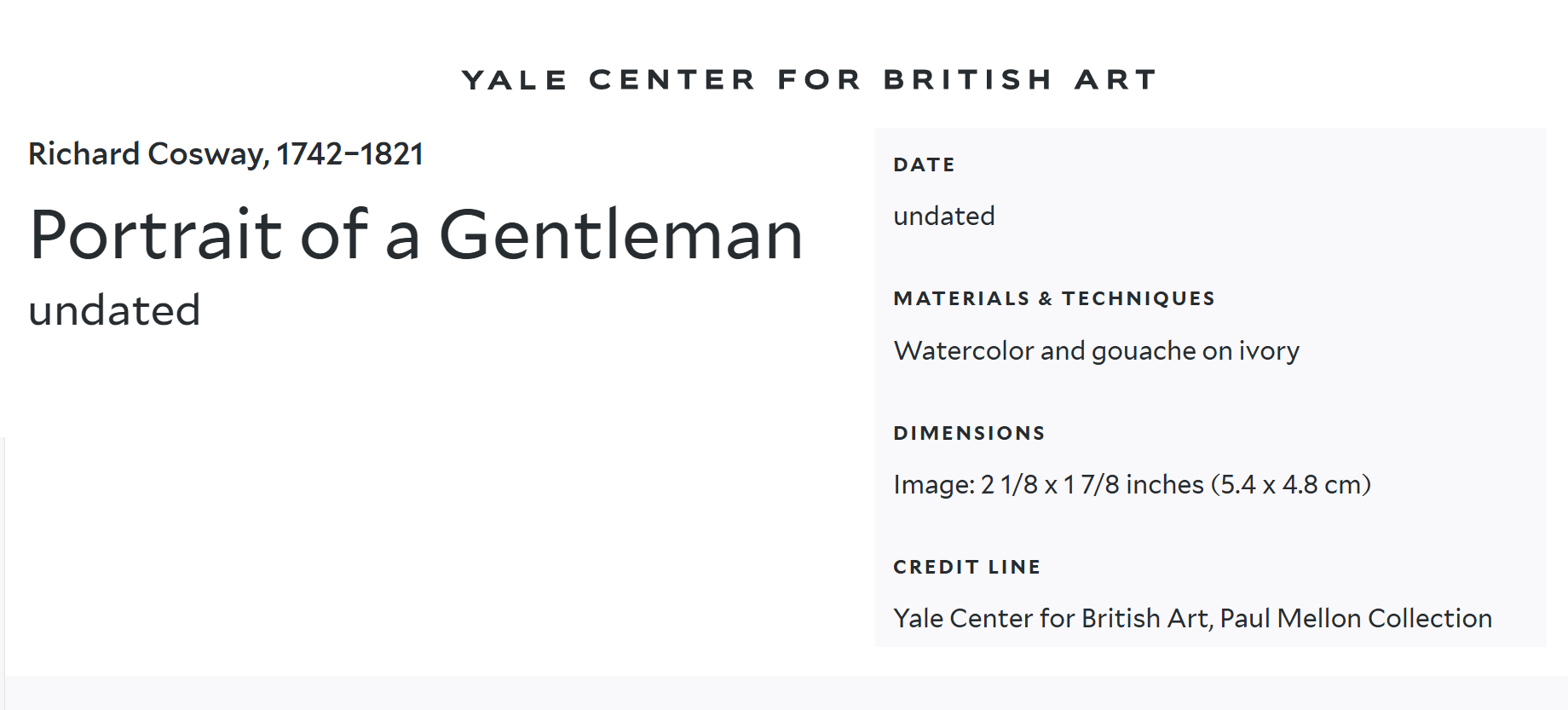Click the years 1742–1821 after the artist name
Screen dimensions: 1568x710
point(349,154)
